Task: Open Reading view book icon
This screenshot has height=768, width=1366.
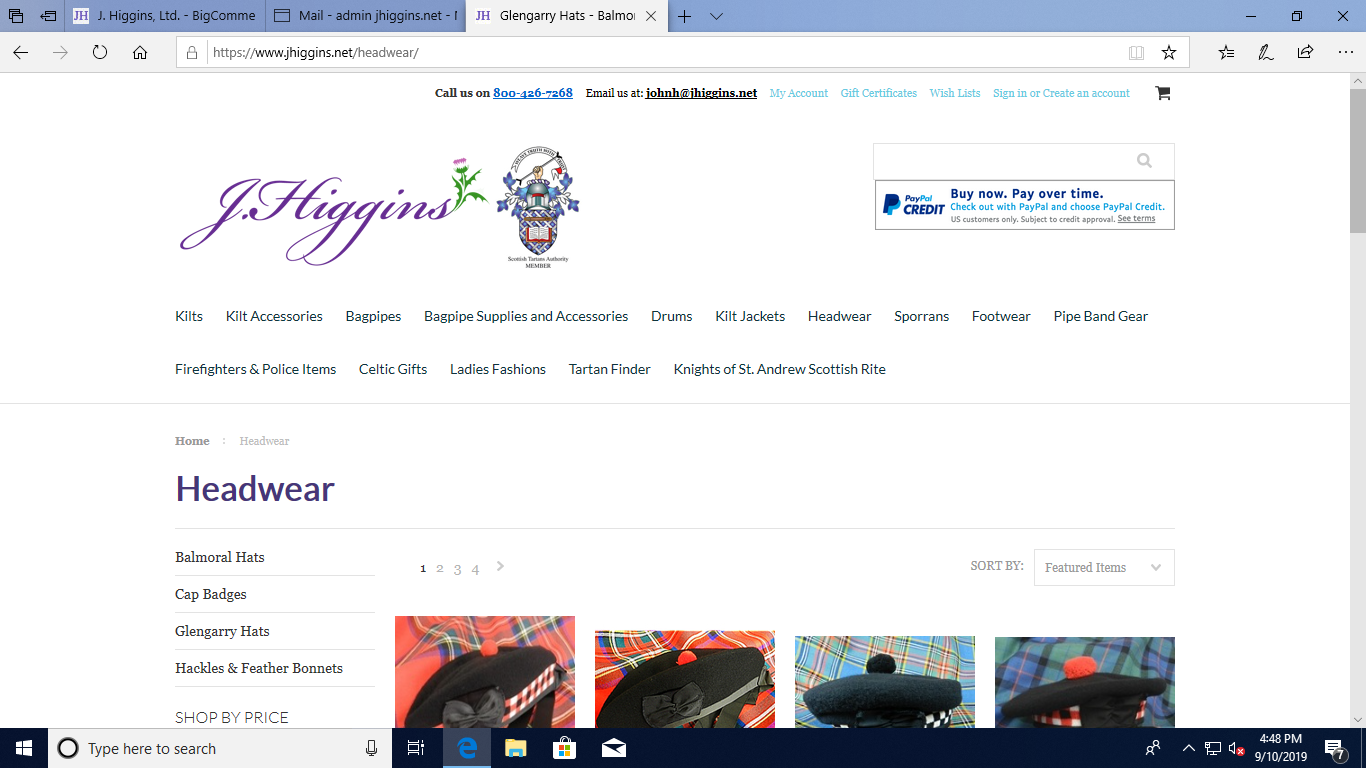Action: click(1136, 53)
